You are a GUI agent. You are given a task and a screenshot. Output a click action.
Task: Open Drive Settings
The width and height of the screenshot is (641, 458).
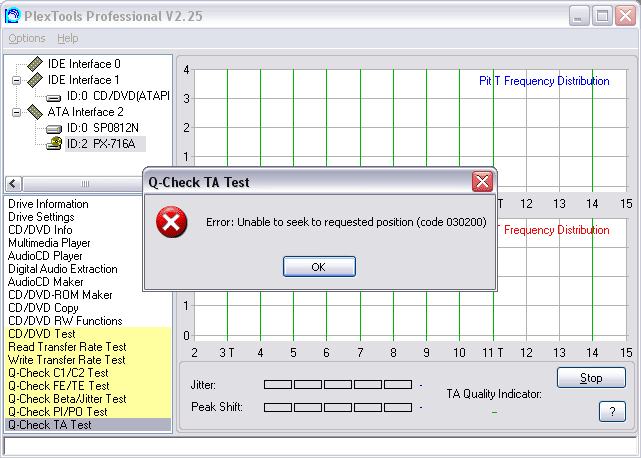tap(41, 217)
